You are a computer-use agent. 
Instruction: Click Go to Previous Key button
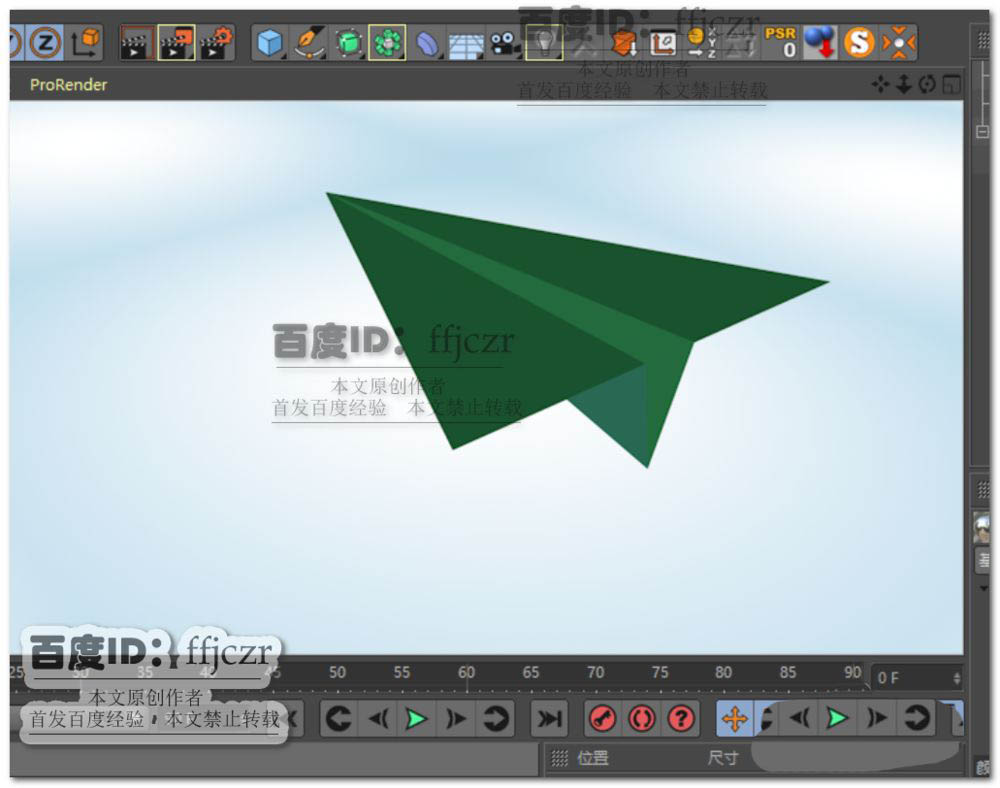coord(339,719)
